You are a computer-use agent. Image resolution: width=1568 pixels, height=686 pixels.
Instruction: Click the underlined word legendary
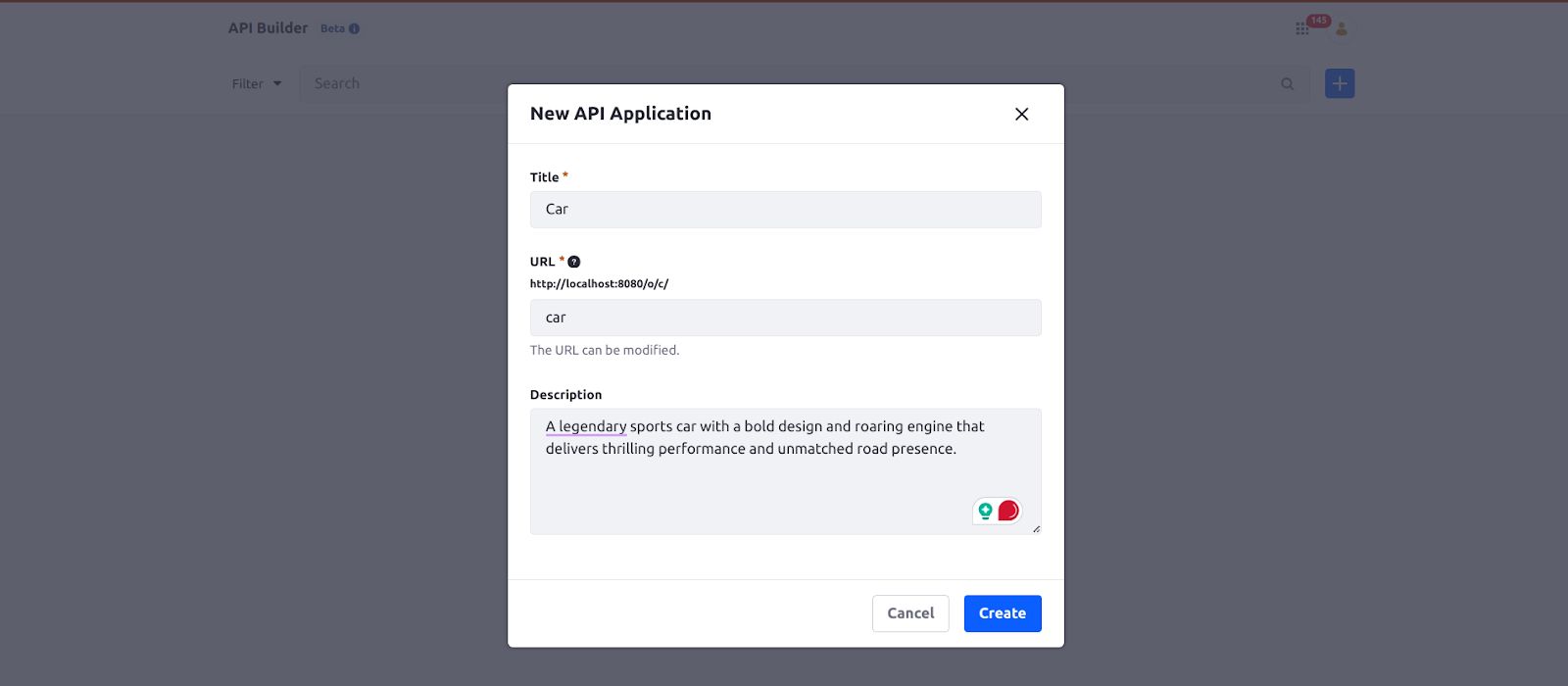[x=592, y=426]
